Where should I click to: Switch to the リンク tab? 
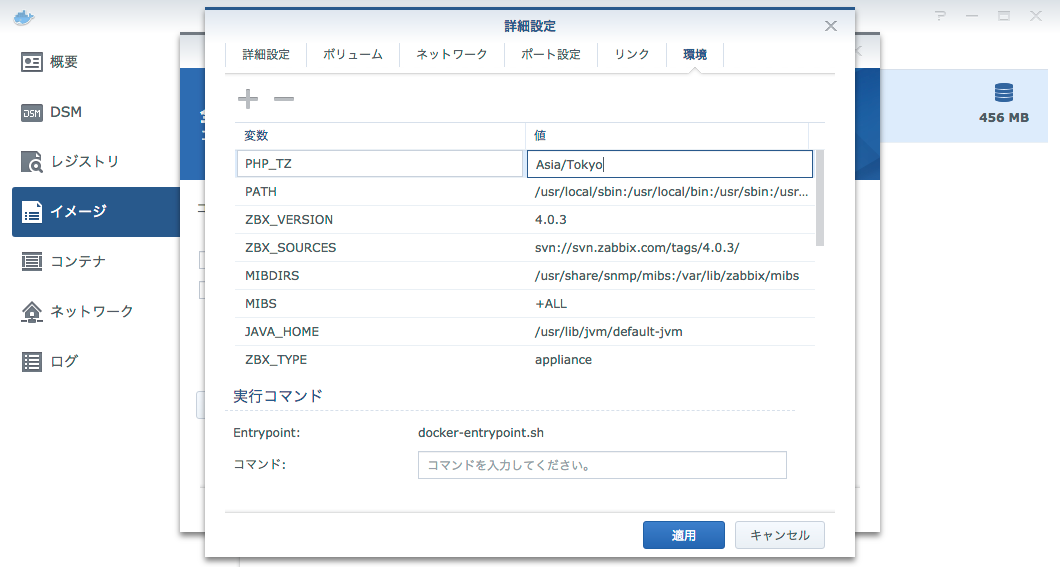632,55
